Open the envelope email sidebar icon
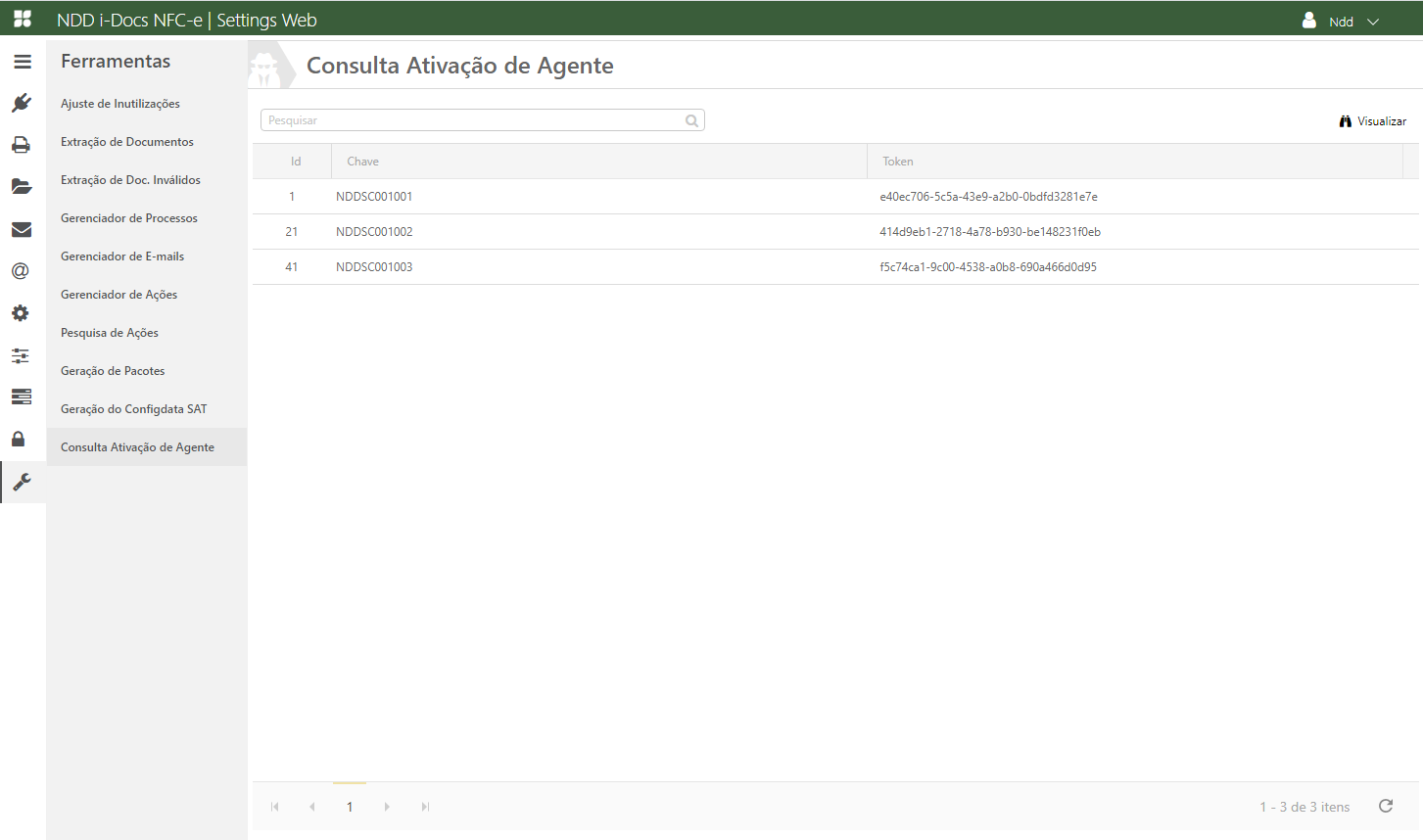1423x840 pixels. pyautogui.click(x=22, y=229)
